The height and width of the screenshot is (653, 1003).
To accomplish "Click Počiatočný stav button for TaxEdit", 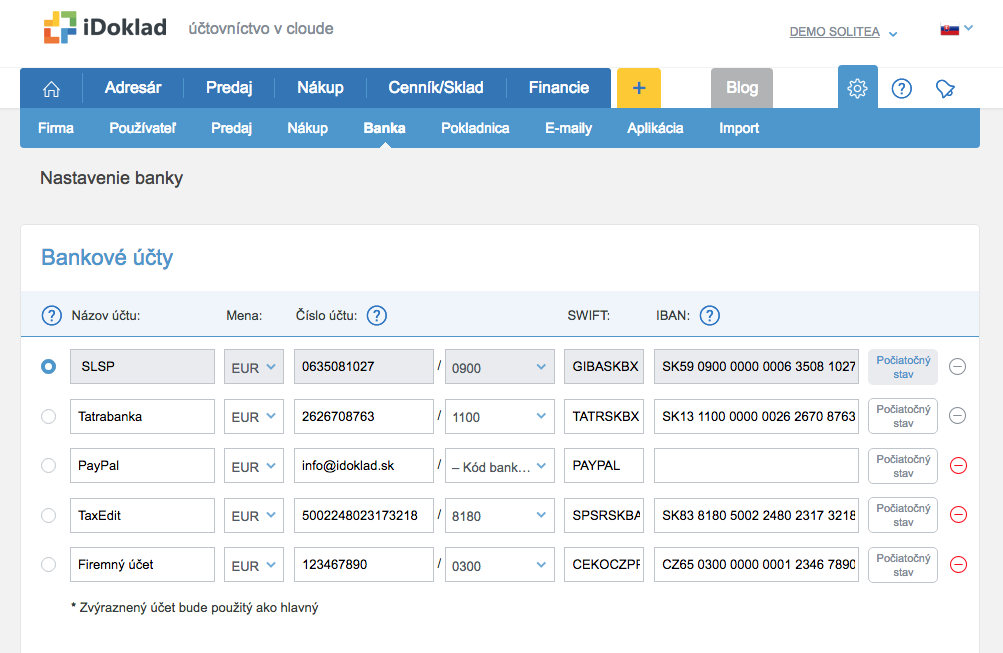I will click(902, 515).
